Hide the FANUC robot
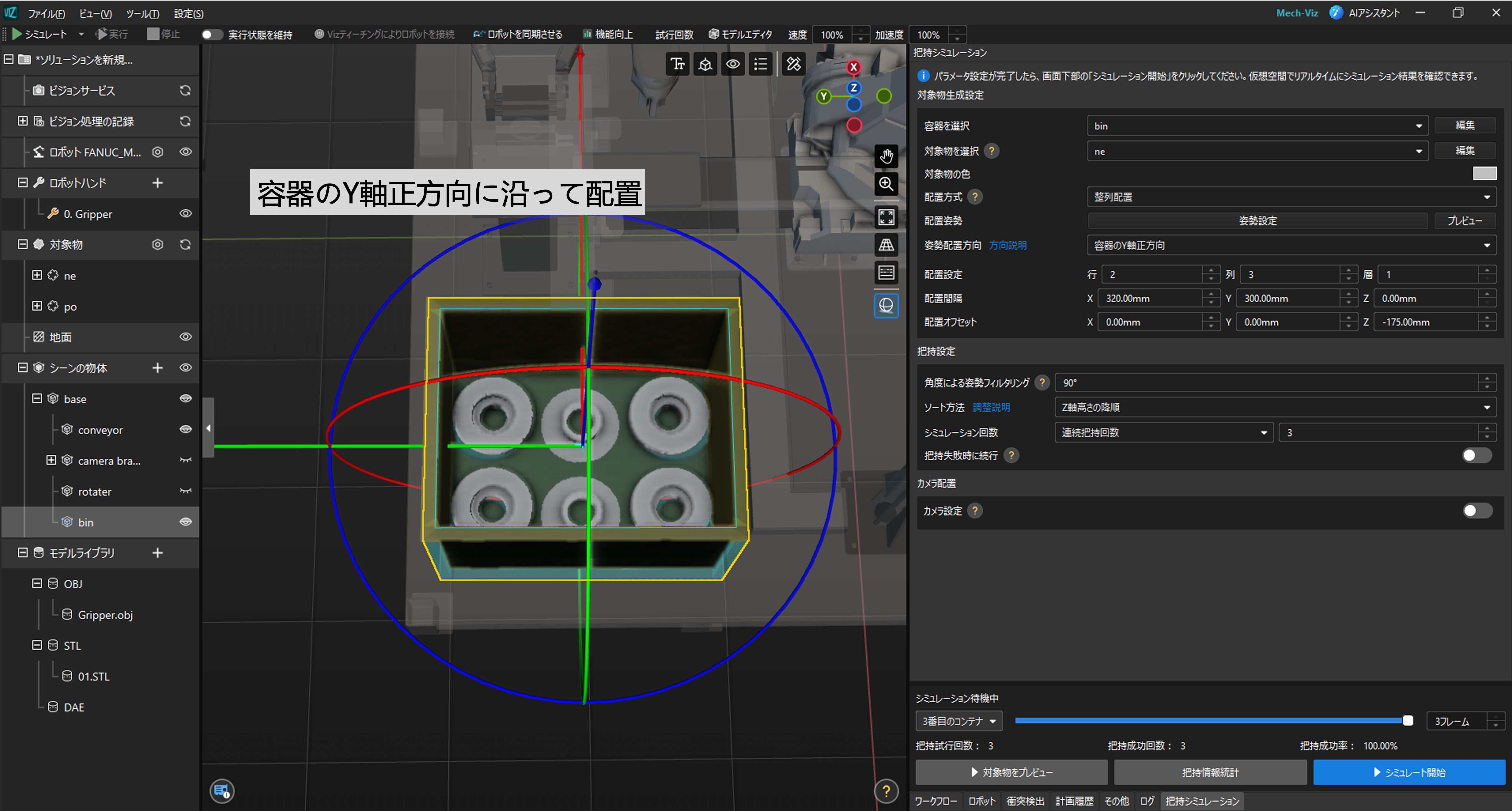 coord(186,152)
